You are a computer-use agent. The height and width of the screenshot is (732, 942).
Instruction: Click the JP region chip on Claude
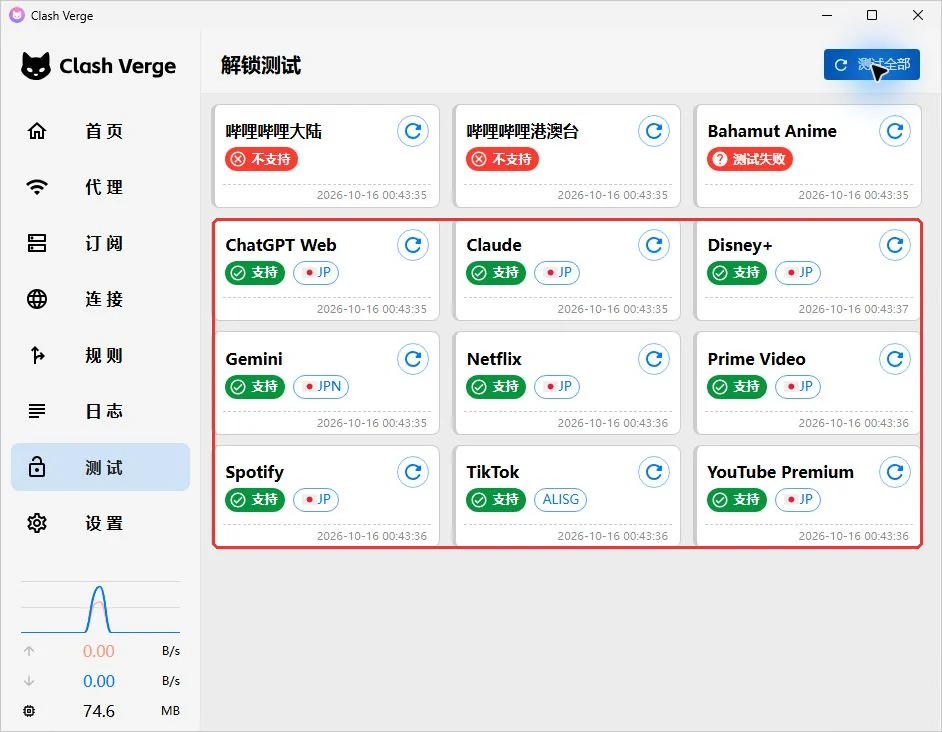[x=557, y=273]
